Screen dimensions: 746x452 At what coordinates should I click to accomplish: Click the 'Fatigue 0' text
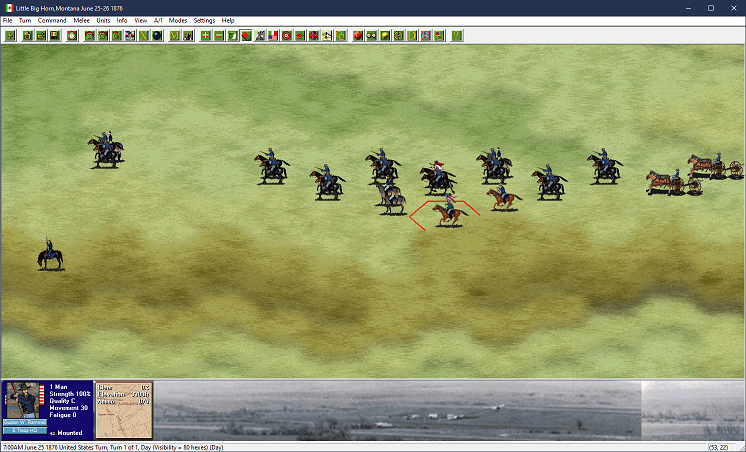[x=63, y=415]
